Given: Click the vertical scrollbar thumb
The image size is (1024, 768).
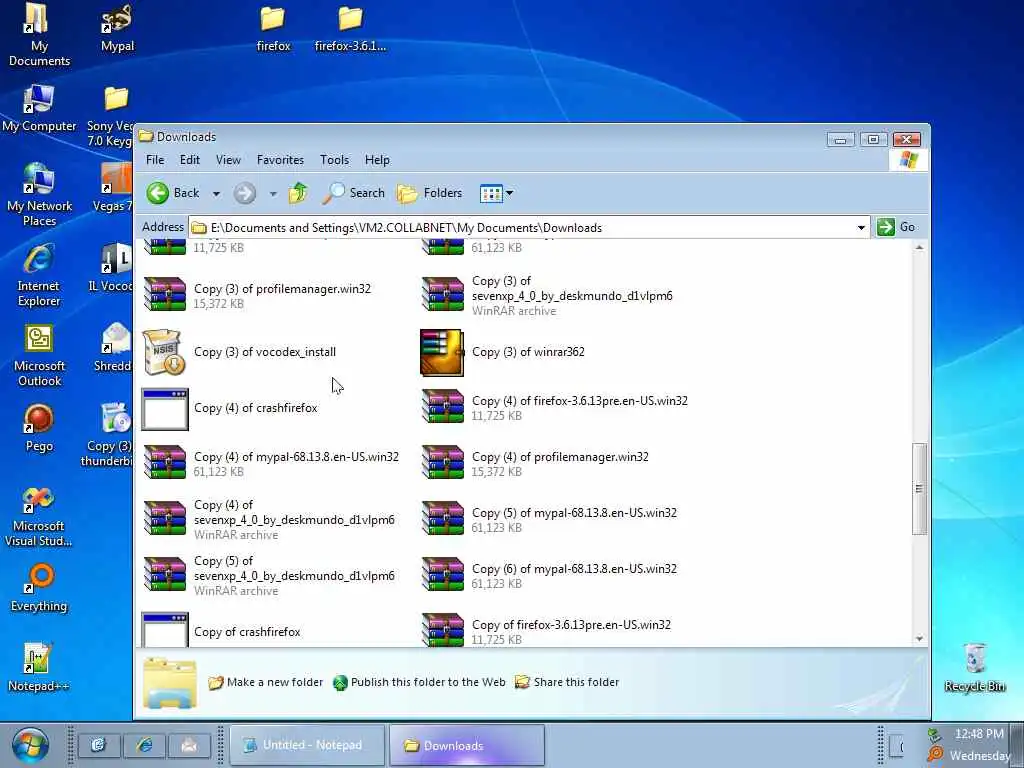Looking at the screenshot, I should [919, 488].
